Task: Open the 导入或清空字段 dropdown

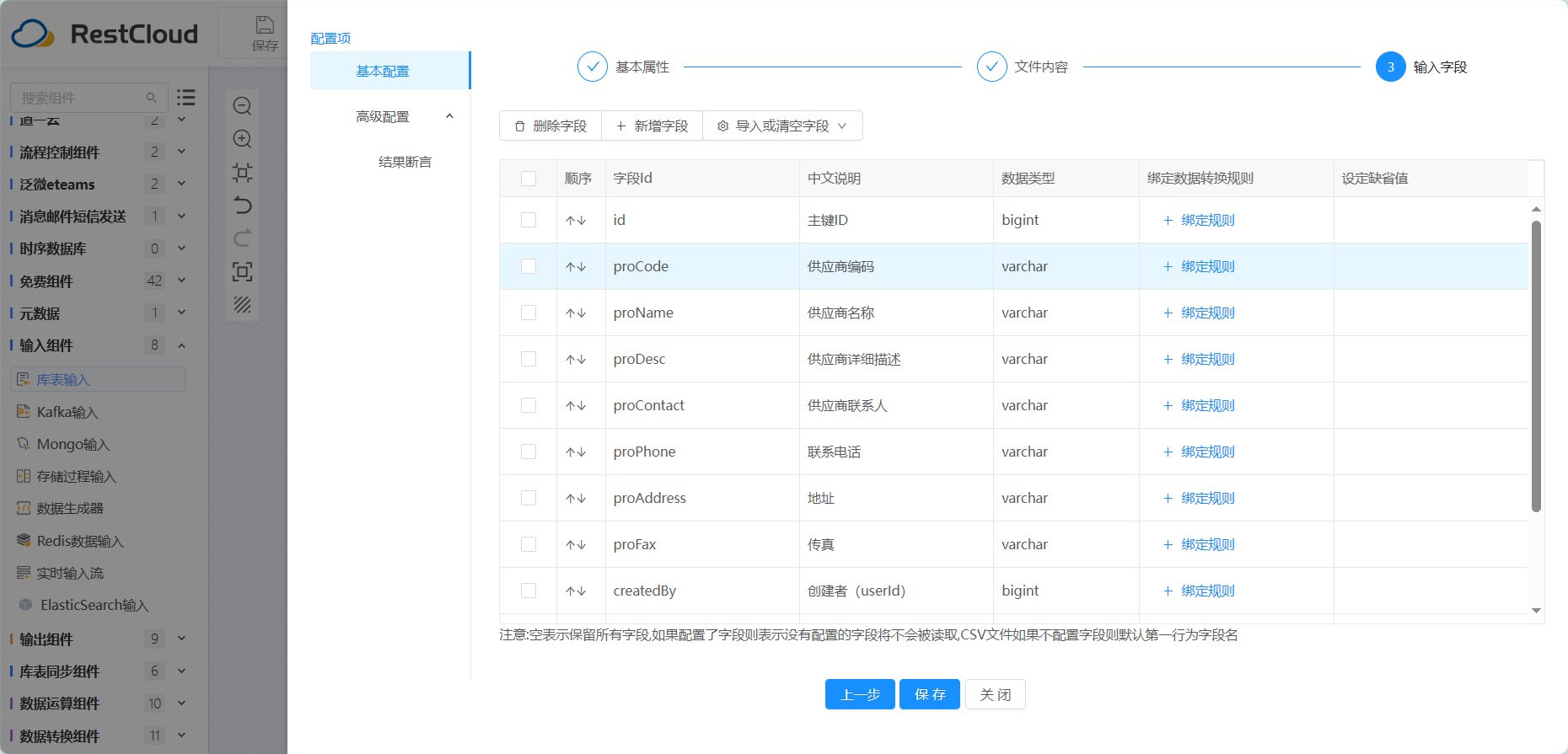Action: tap(782, 126)
